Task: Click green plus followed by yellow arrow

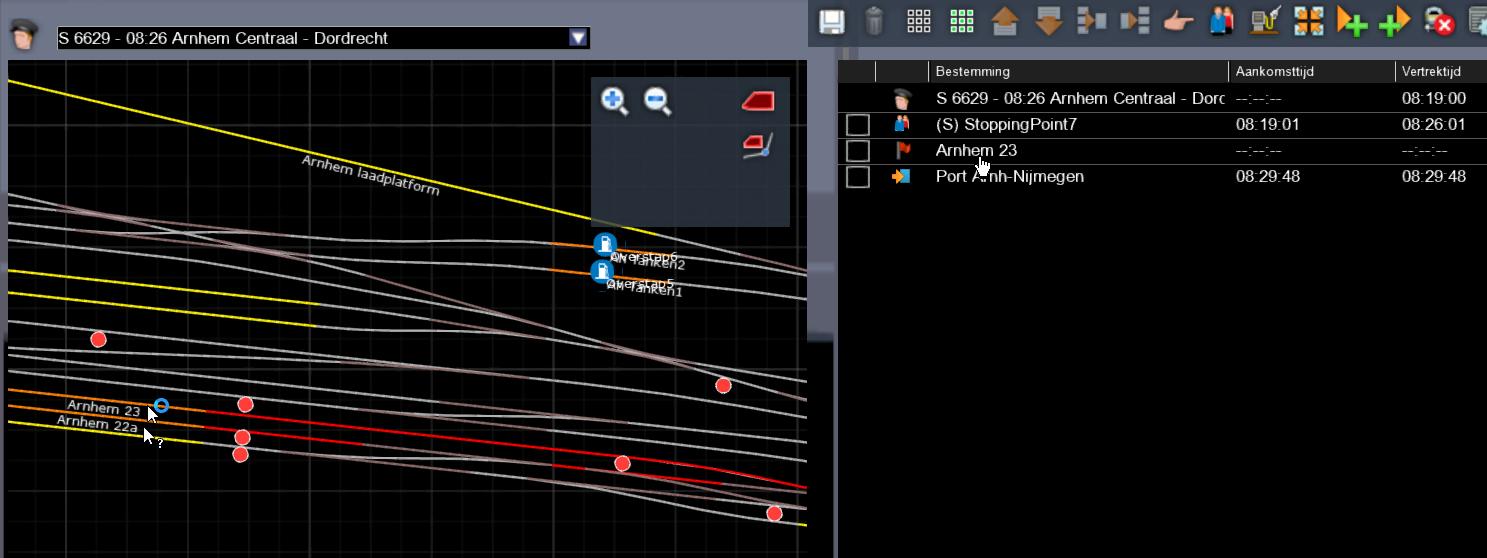Action: click(x=1395, y=21)
